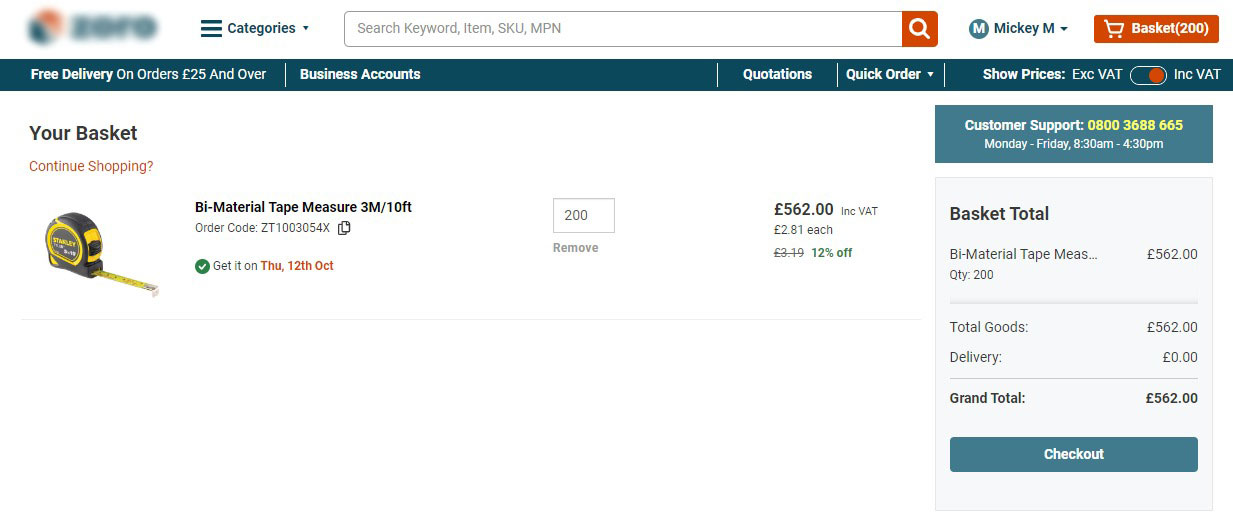The image size is (1233, 527).
Task: Click the Checkout button
Action: (x=1073, y=454)
